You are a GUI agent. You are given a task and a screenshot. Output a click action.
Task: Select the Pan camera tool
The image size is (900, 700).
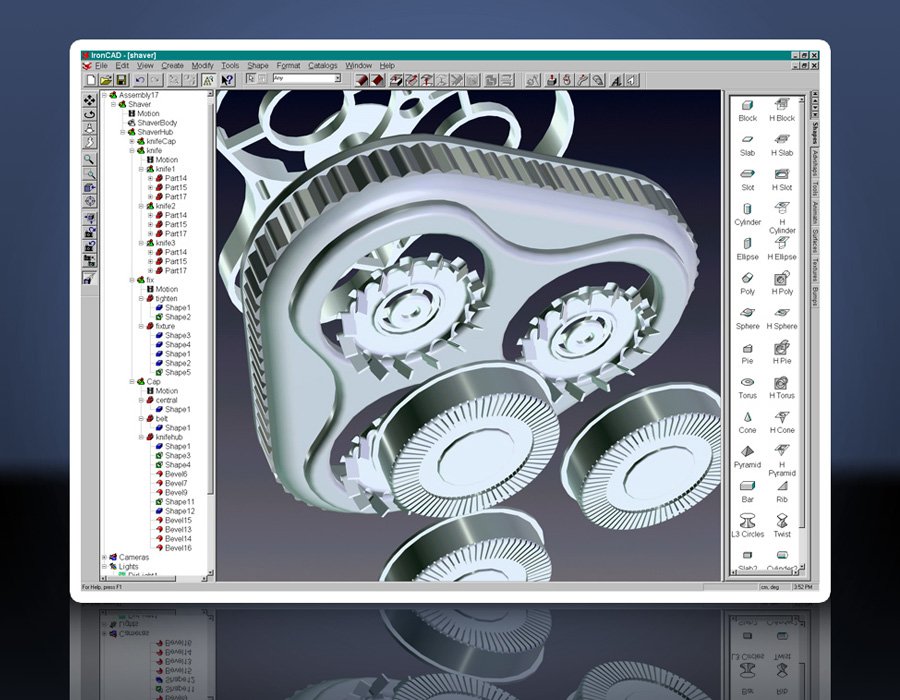(89, 100)
